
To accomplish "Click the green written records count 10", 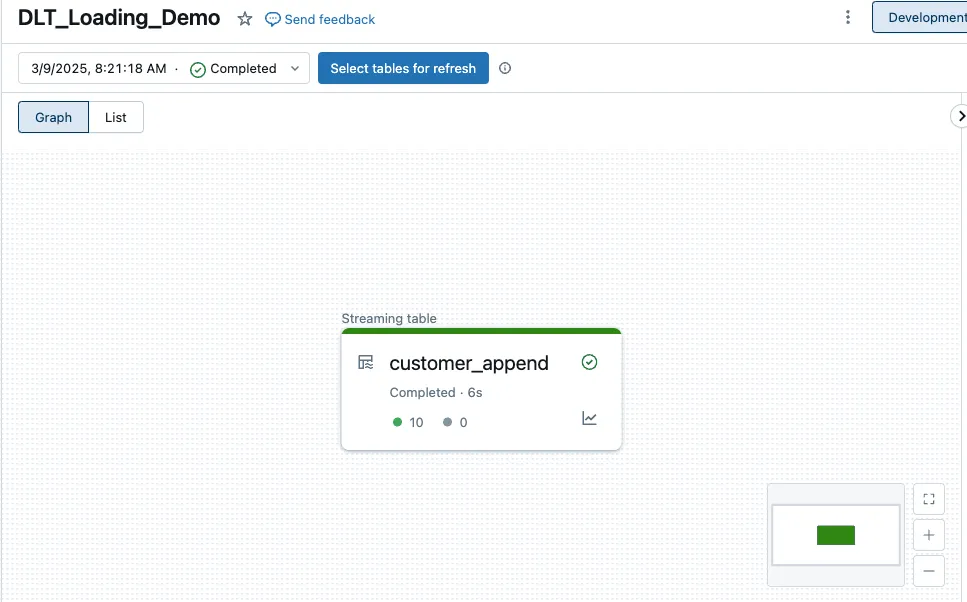I will [x=409, y=422].
